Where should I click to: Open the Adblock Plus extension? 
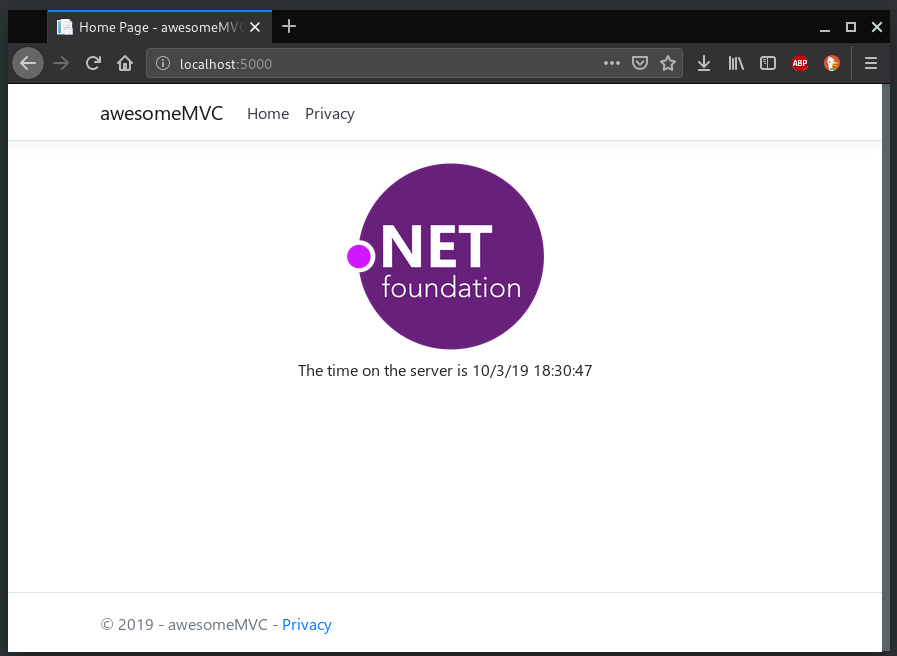(x=800, y=63)
